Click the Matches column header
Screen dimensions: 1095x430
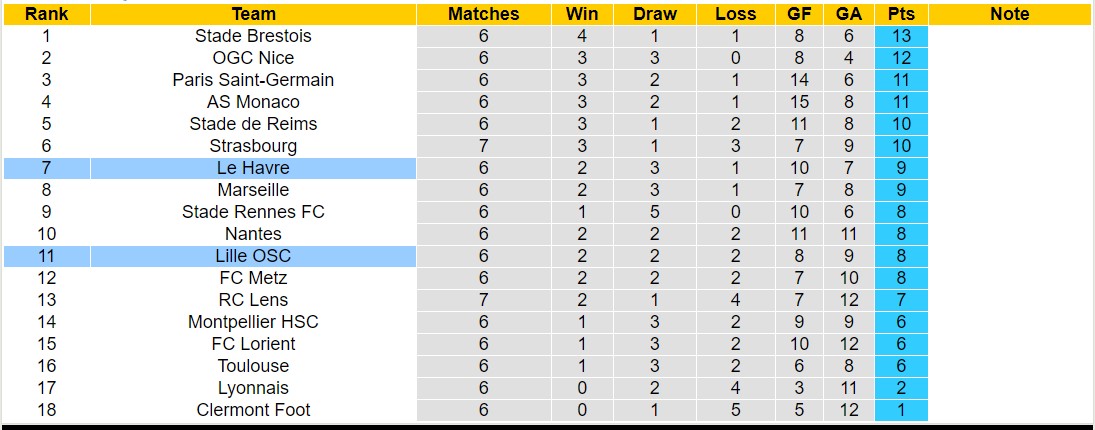coord(483,14)
